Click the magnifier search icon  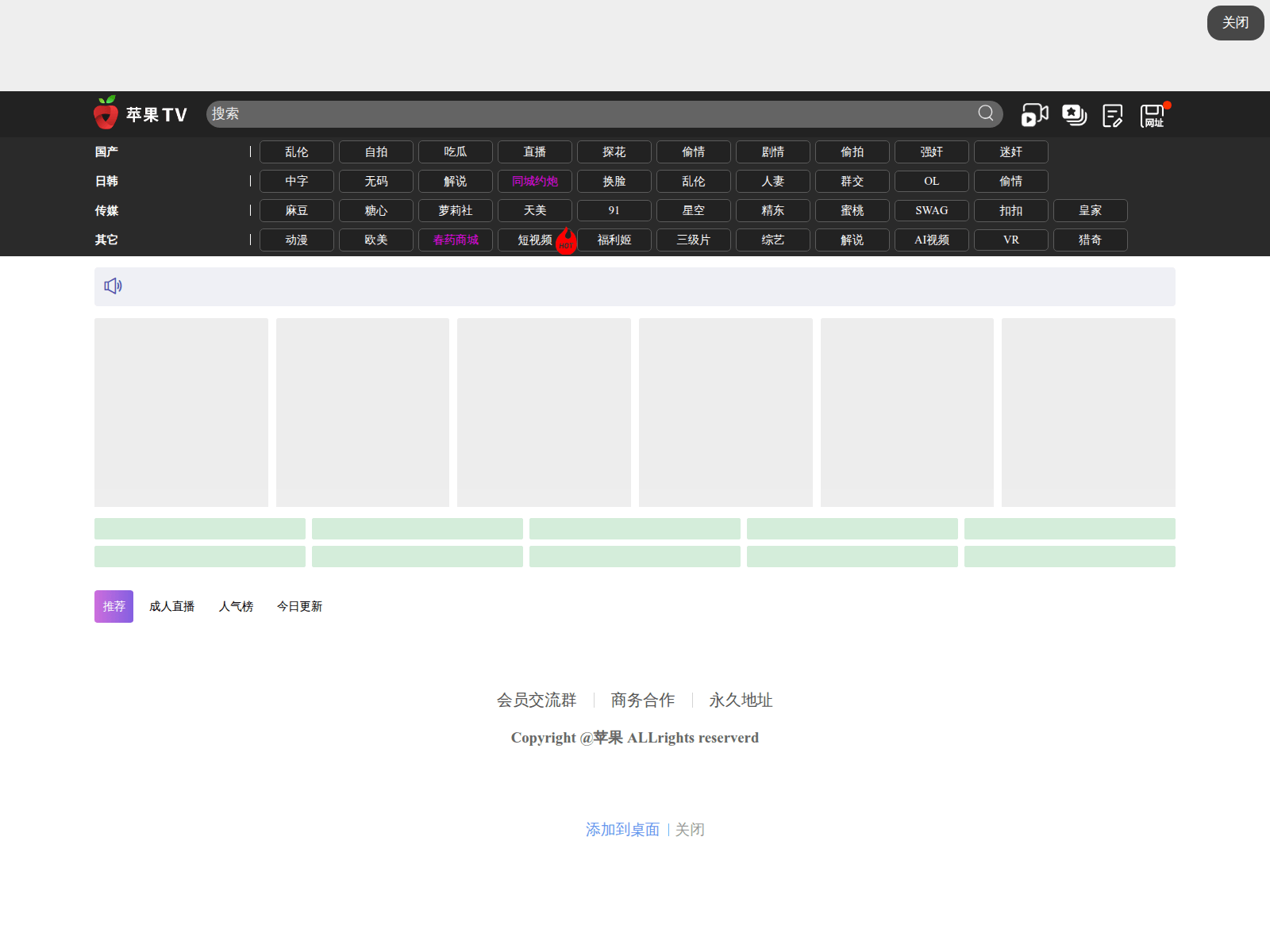tap(986, 113)
